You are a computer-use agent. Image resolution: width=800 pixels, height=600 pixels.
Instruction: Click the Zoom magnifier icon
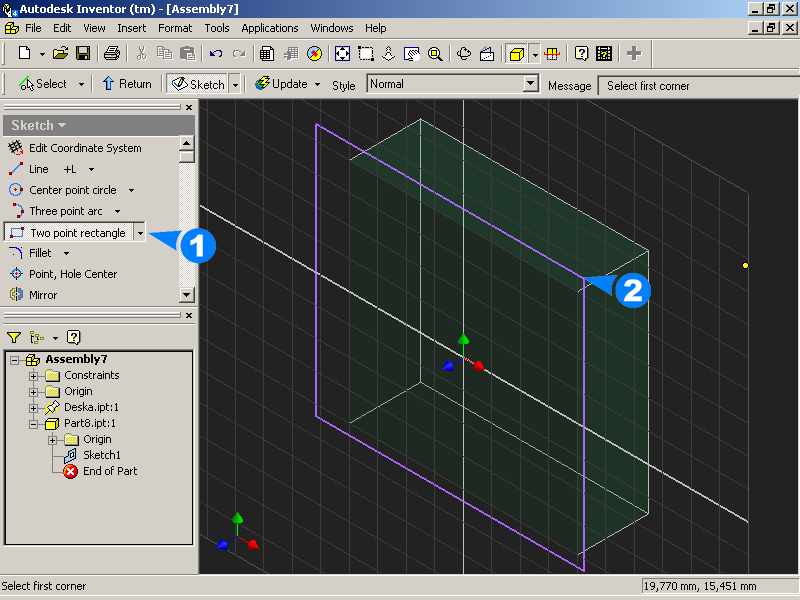coord(435,53)
